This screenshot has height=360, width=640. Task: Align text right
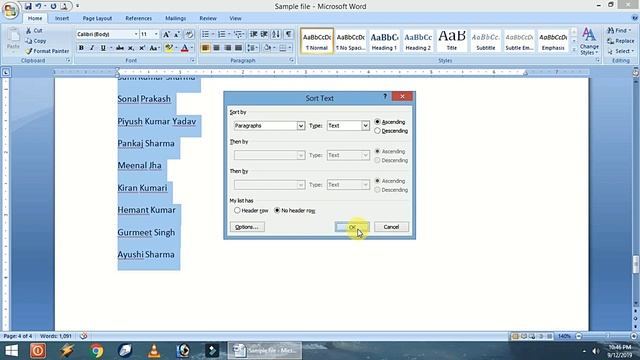point(227,48)
